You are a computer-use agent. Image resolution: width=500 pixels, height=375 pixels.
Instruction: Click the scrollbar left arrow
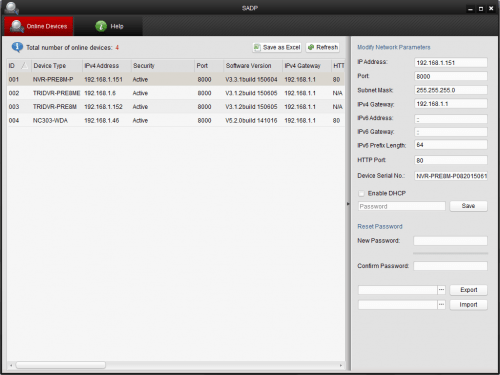[11, 366]
